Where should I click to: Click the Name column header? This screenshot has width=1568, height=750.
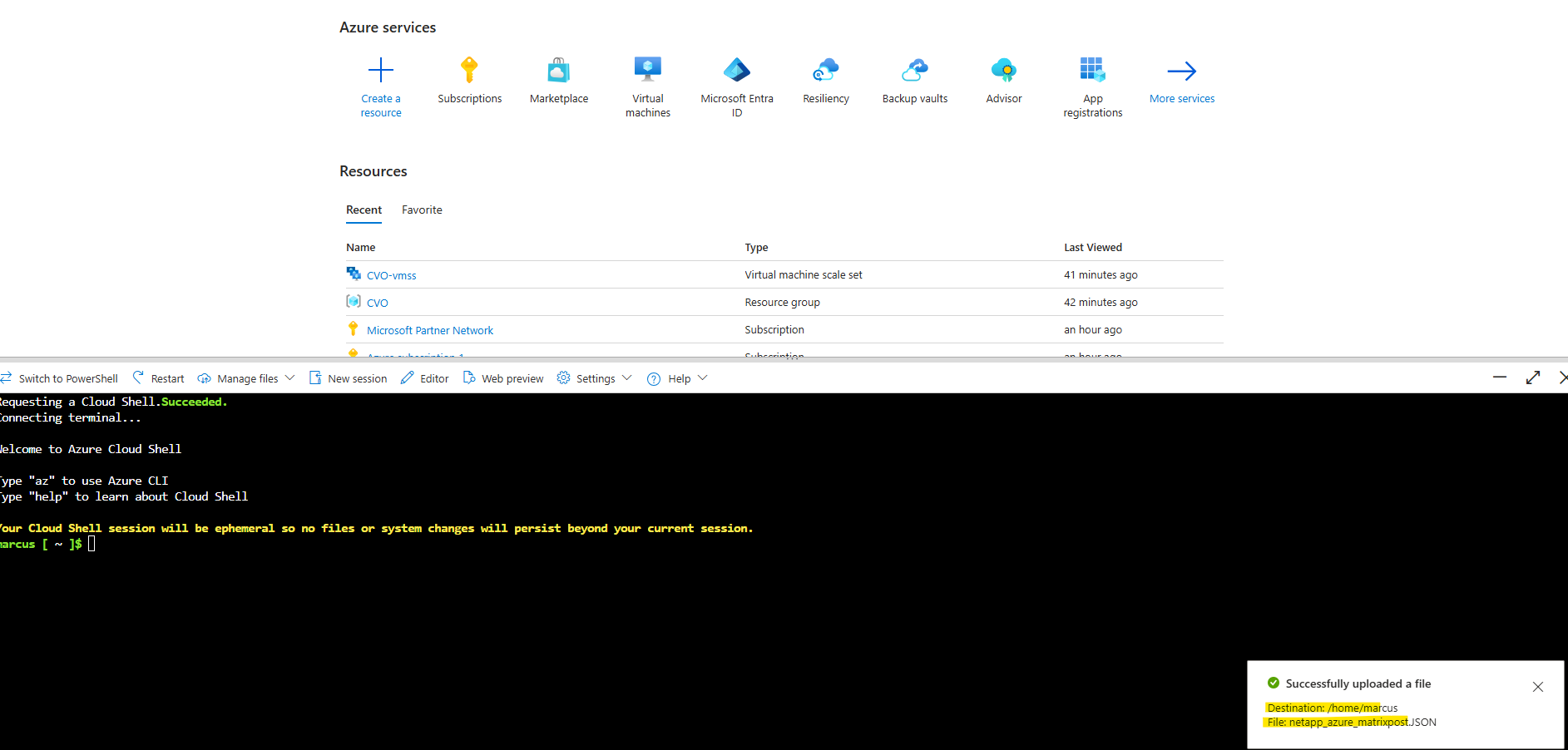tap(361, 248)
